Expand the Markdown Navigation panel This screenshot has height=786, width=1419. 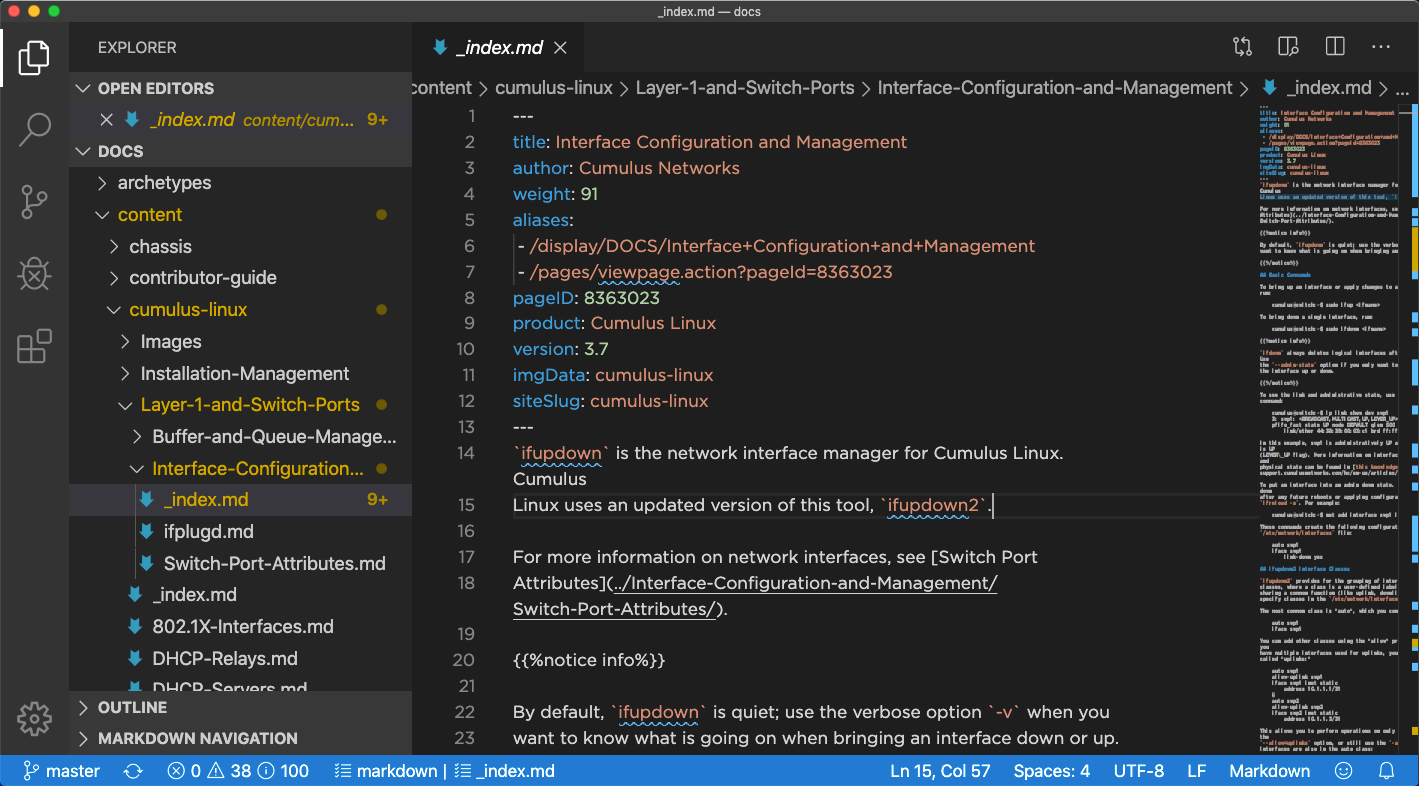click(197, 738)
